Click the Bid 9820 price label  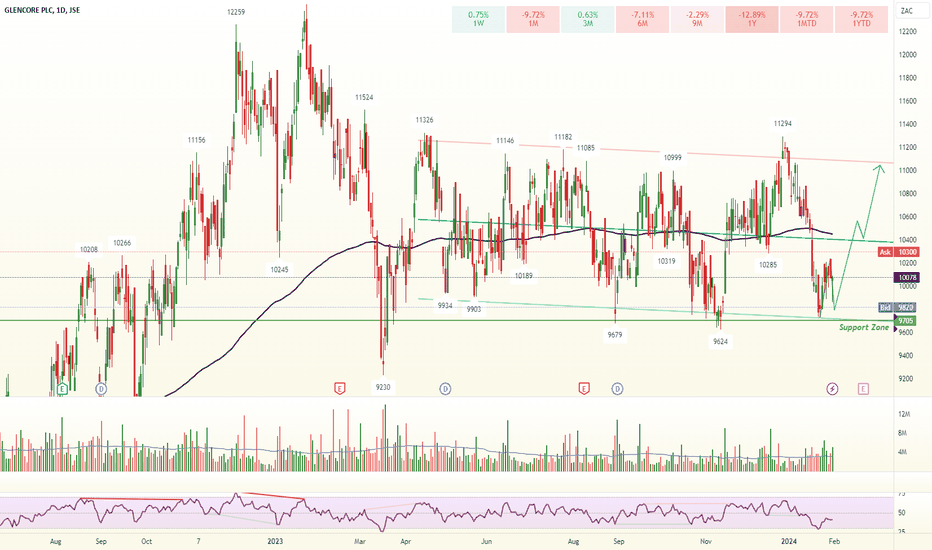click(x=898, y=307)
